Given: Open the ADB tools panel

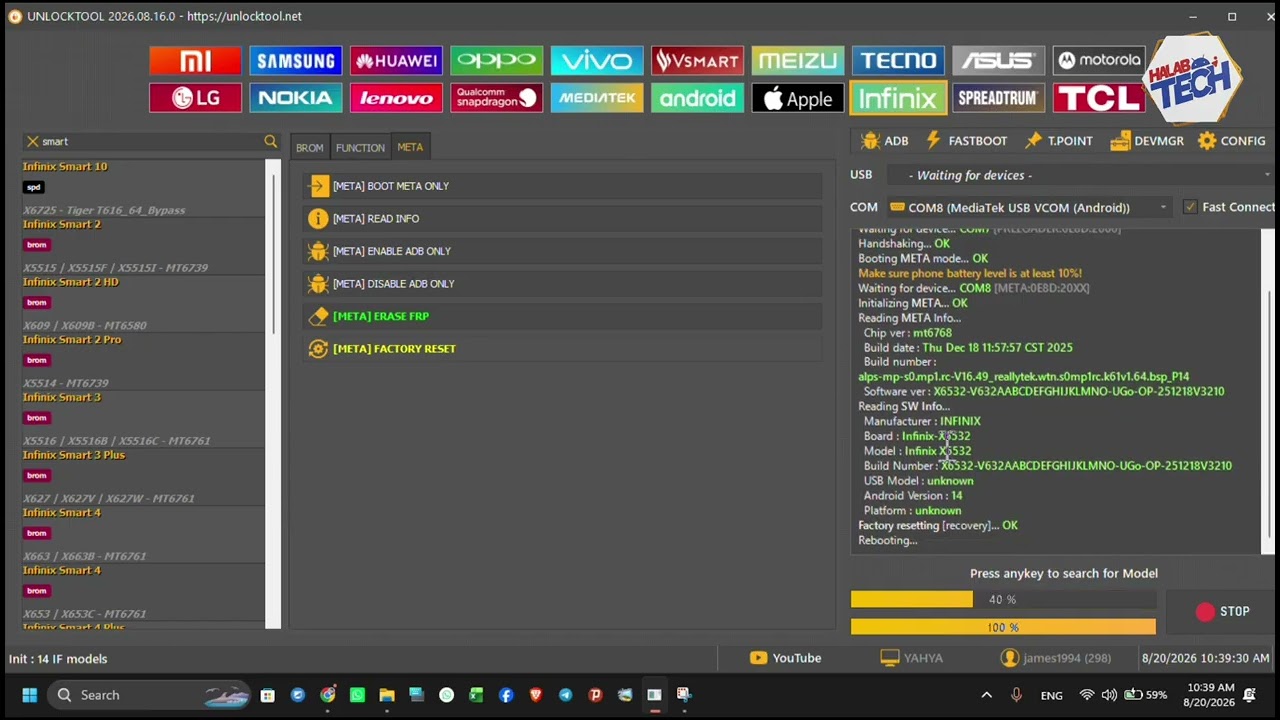Looking at the screenshot, I should coord(885,141).
